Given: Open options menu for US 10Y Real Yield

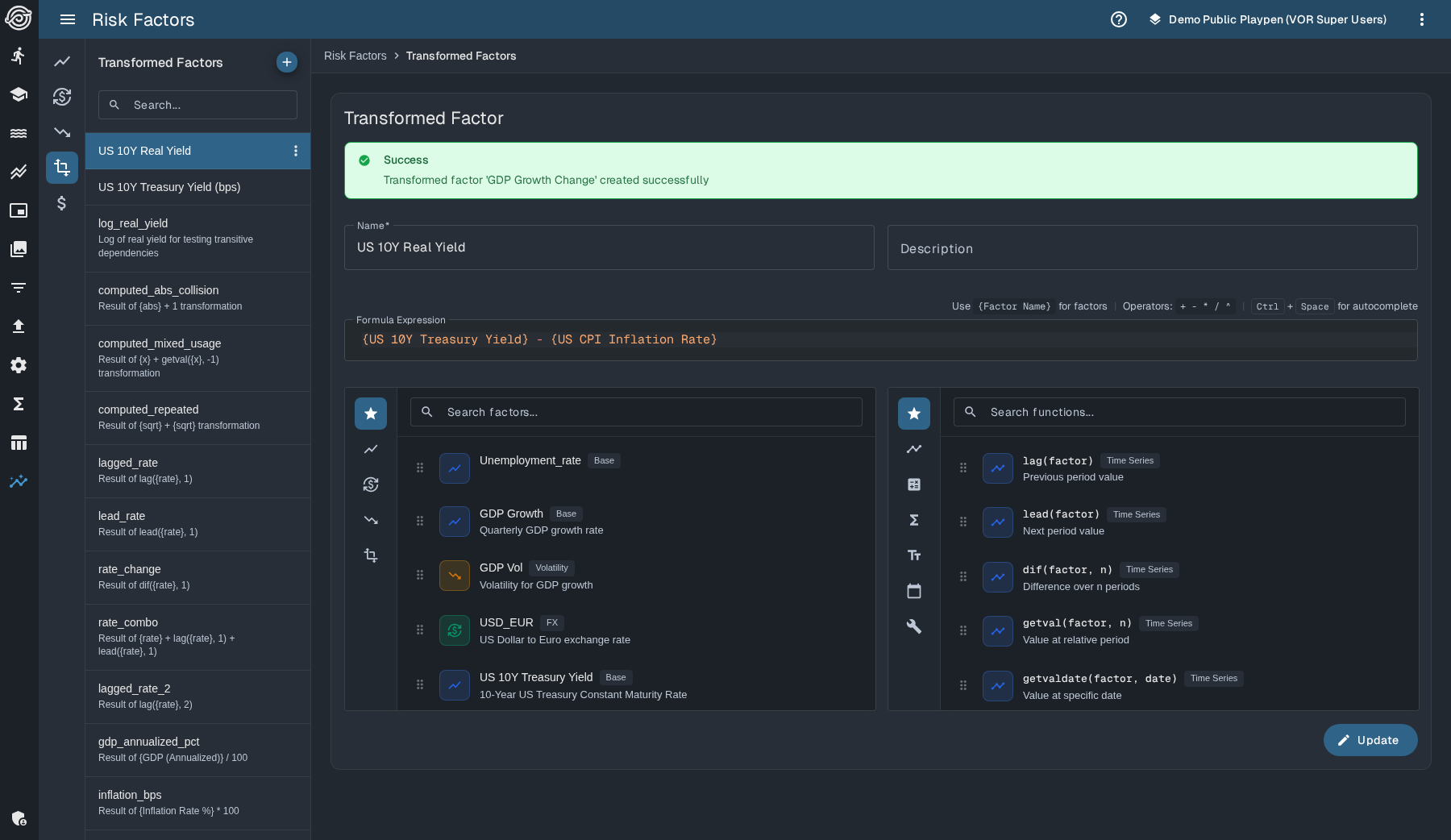Looking at the screenshot, I should click(296, 151).
